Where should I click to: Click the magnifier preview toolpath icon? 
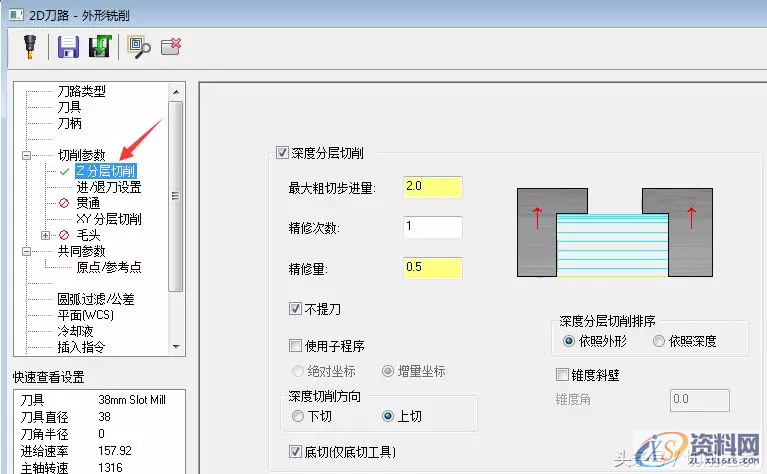click(x=139, y=47)
